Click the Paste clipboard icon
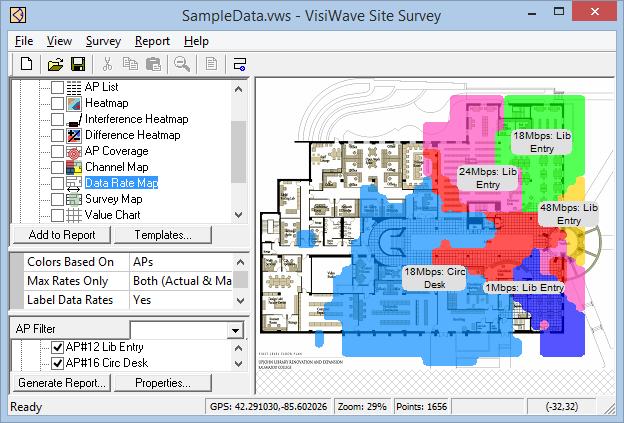This screenshot has width=624, height=423. point(153,64)
